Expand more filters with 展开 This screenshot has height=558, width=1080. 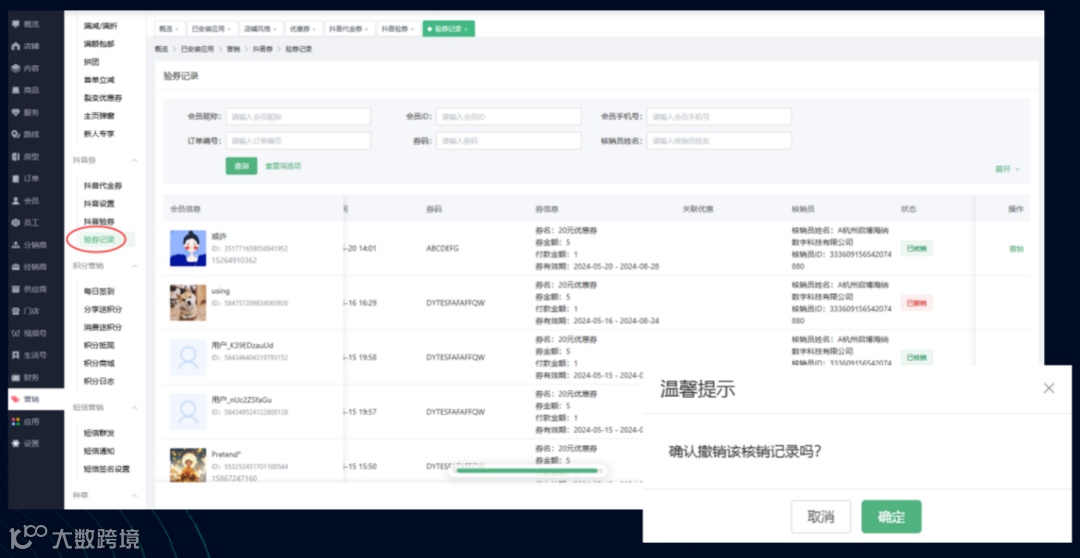[x=1006, y=169]
